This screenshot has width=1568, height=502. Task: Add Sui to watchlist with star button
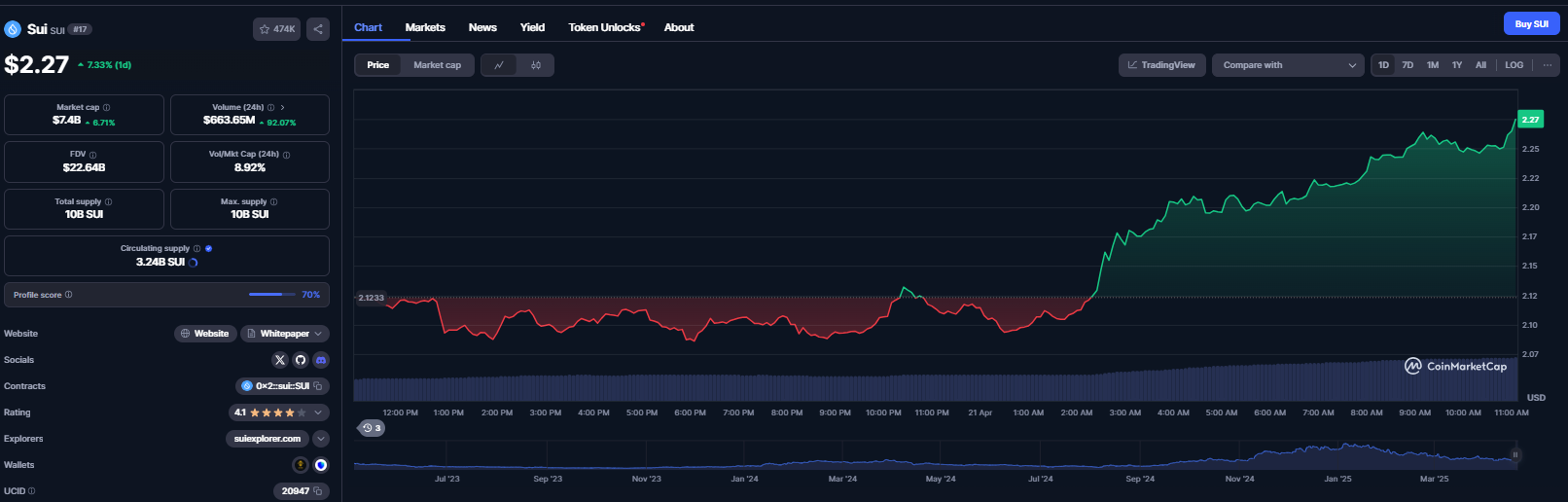coord(277,29)
